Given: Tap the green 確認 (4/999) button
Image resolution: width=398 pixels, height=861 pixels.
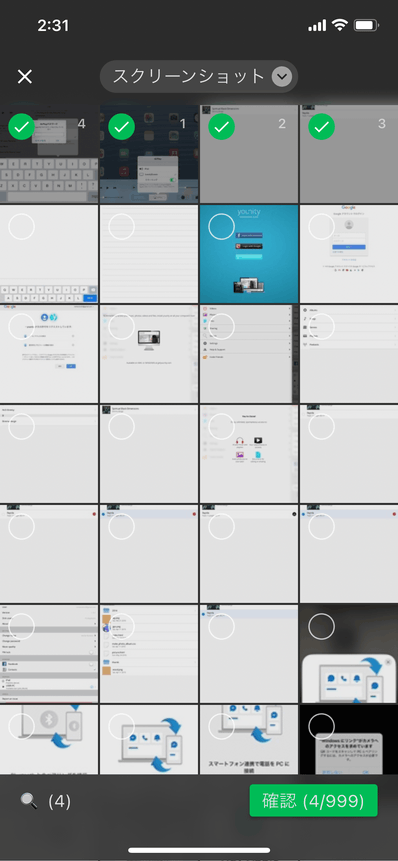Looking at the screenshot, I should pyautogui.click(x=313, y=801).
